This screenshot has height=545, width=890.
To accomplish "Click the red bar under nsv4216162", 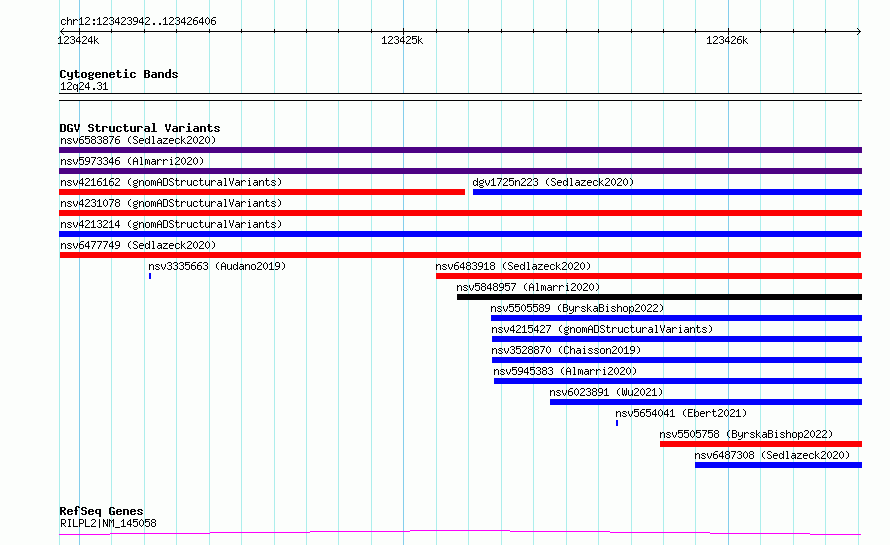I will click(262, 192).
